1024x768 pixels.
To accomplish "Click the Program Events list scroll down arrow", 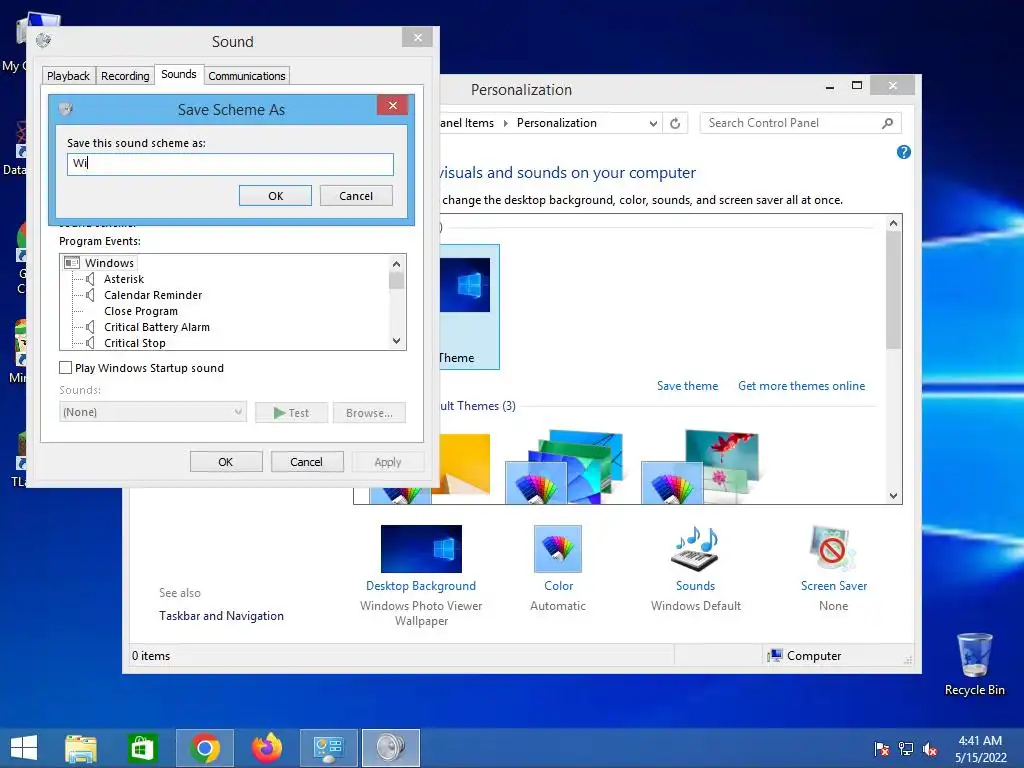I will 396,341.
